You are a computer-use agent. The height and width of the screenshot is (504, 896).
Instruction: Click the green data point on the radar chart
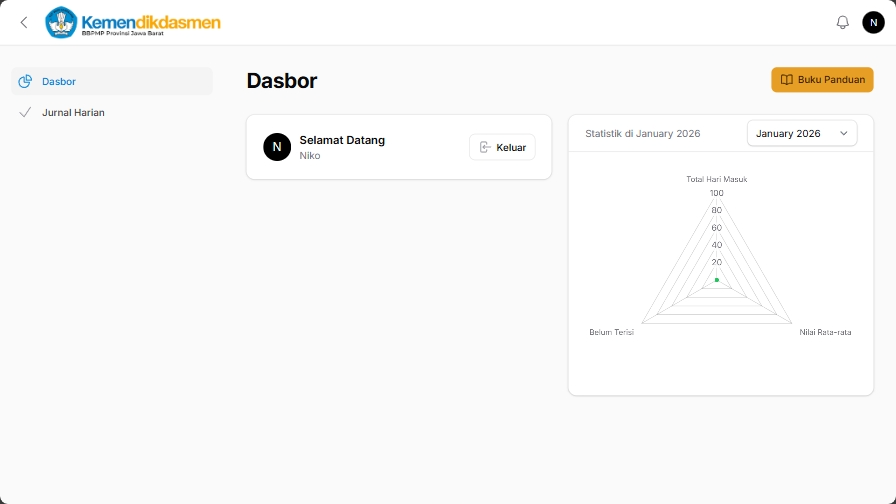(717, 280)
